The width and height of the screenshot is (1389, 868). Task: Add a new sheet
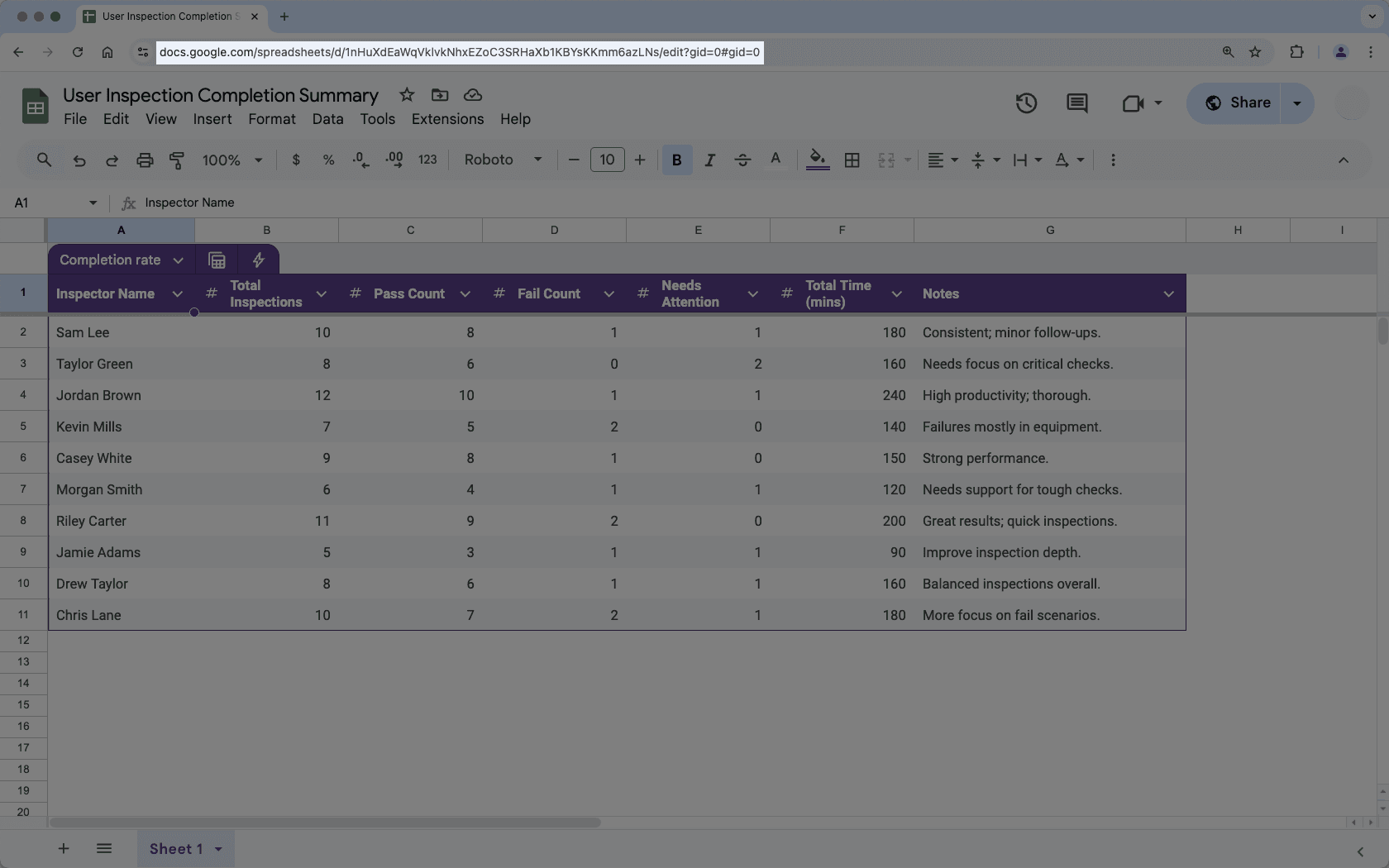[x=64, y=848]
